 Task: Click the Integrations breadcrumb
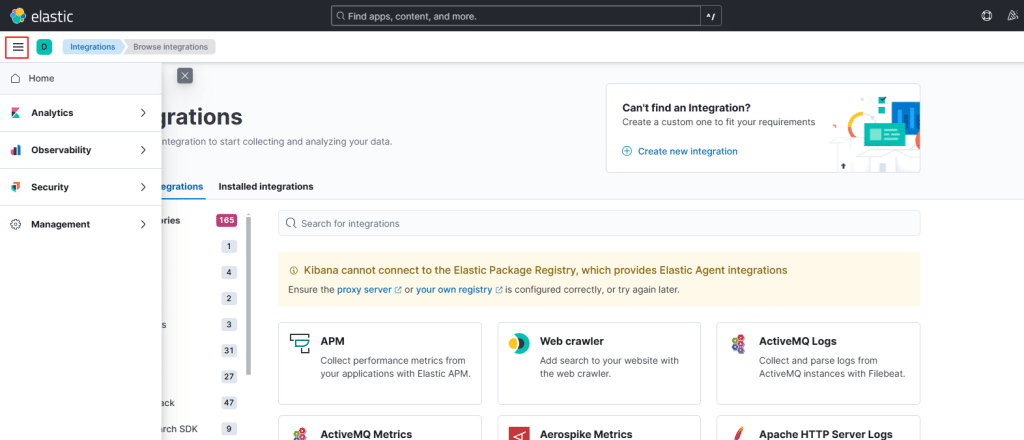pos(92,47)
